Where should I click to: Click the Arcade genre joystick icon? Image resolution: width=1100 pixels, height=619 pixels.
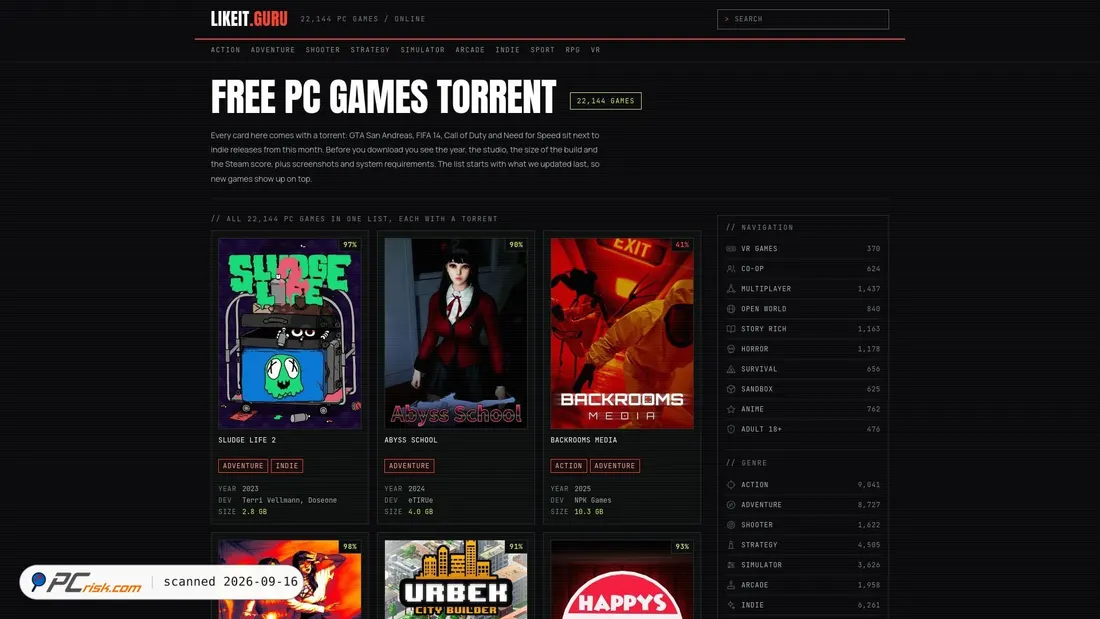click(x=731, y=585)
